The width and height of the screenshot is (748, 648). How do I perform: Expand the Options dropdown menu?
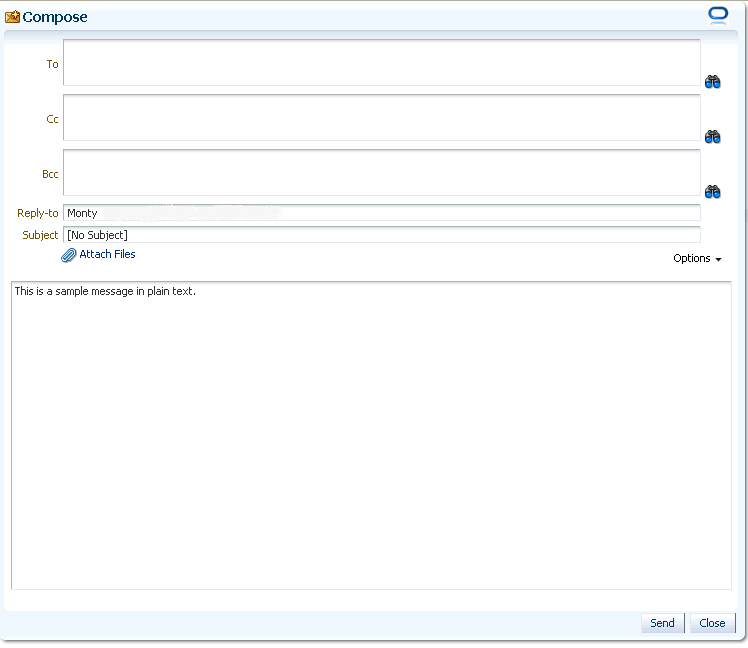click(x=697, y=259)
